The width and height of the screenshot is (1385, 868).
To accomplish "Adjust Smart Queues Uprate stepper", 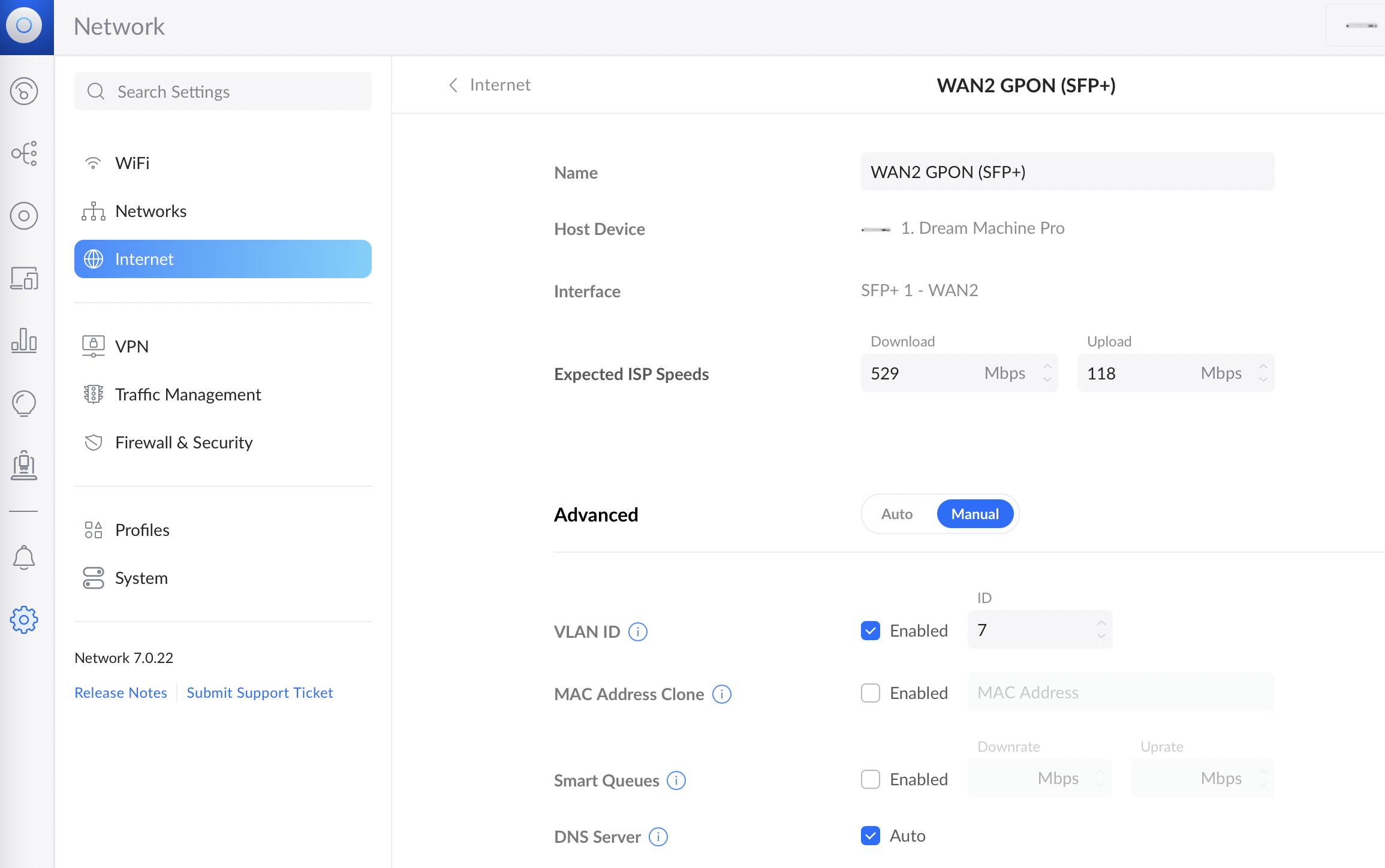I will click(1263, 778).
